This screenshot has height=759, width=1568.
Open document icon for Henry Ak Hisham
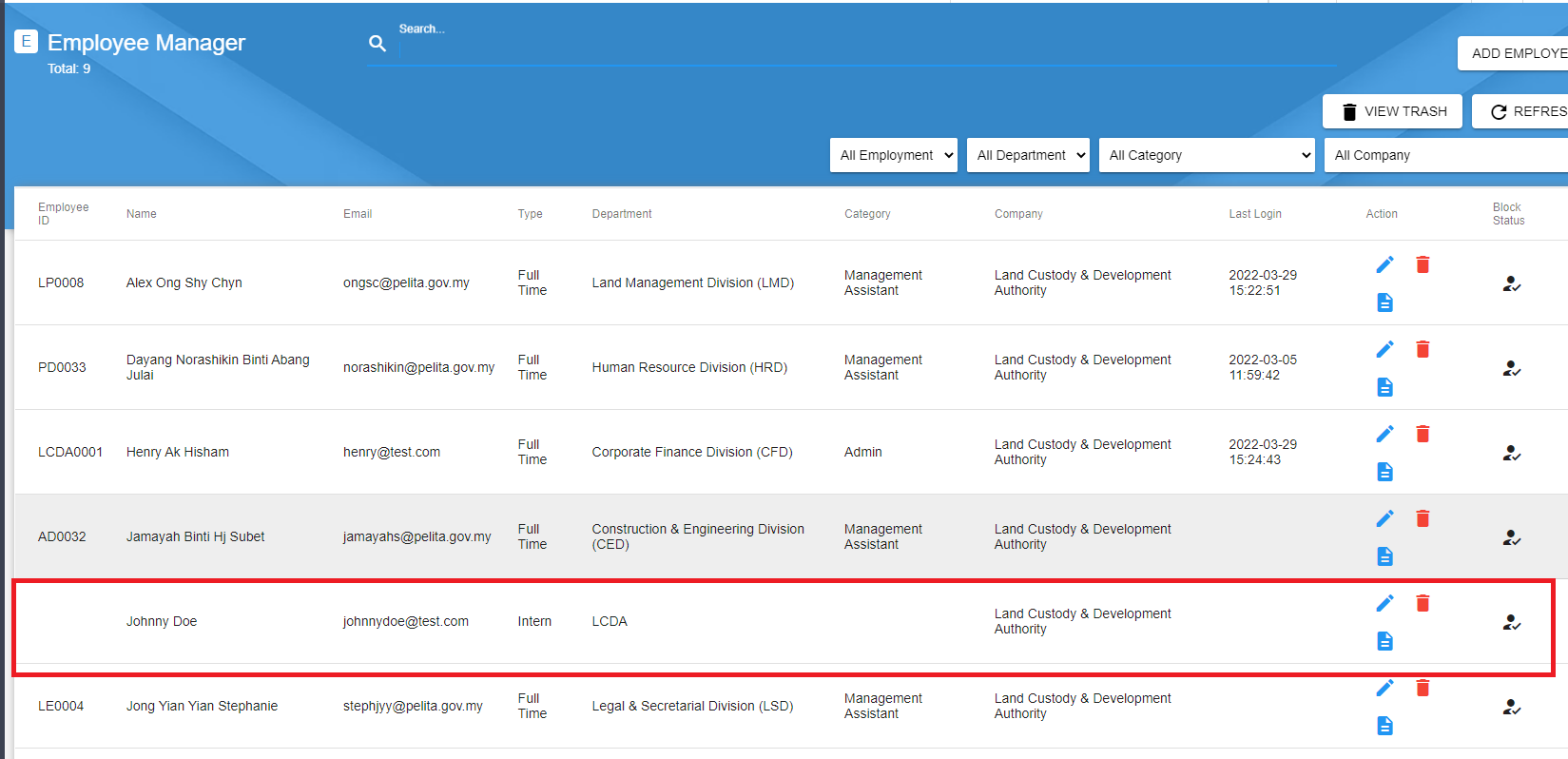click(1384, 472)
